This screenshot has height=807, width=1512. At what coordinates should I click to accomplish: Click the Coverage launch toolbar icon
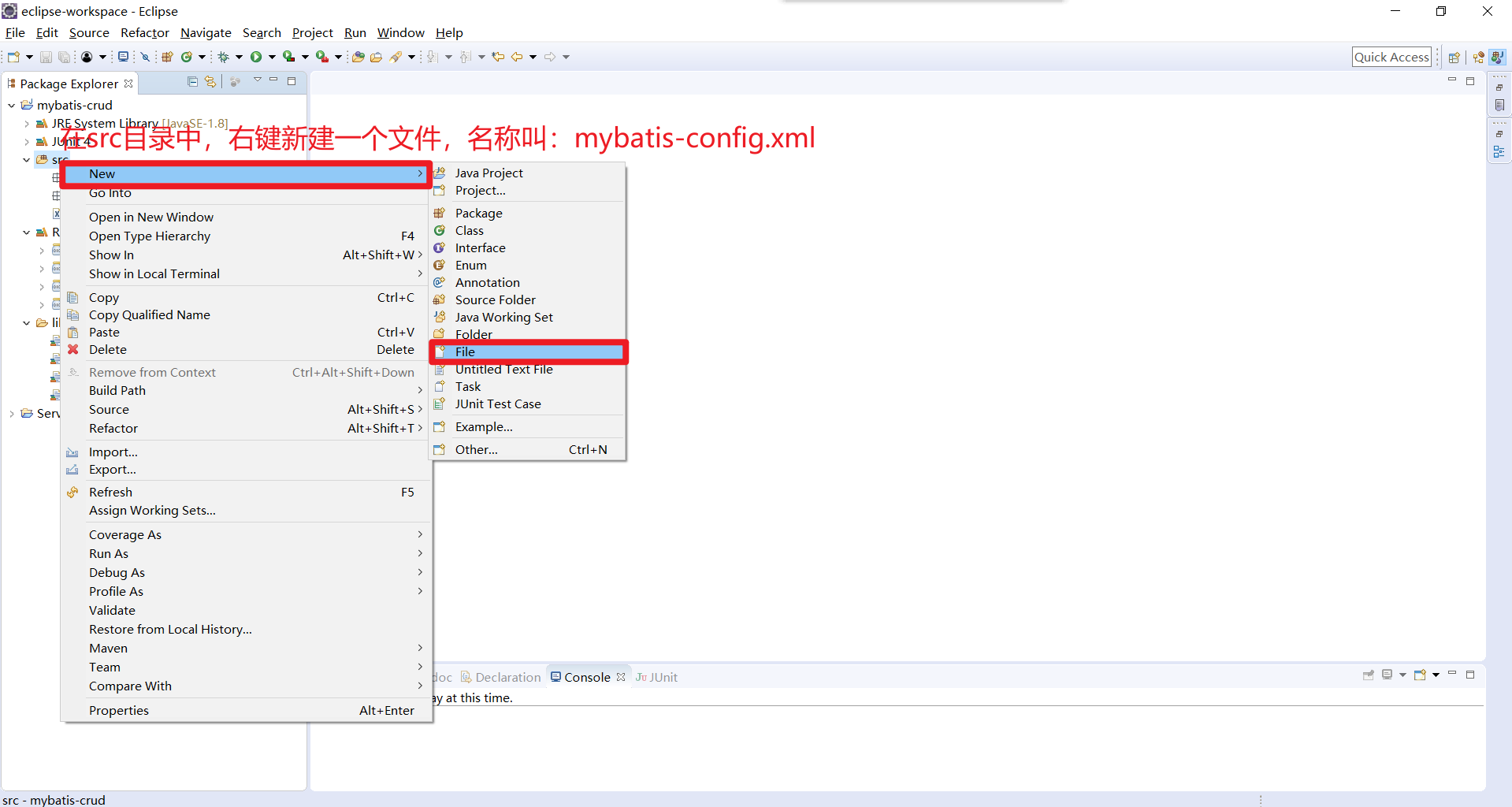pos(289,57)
